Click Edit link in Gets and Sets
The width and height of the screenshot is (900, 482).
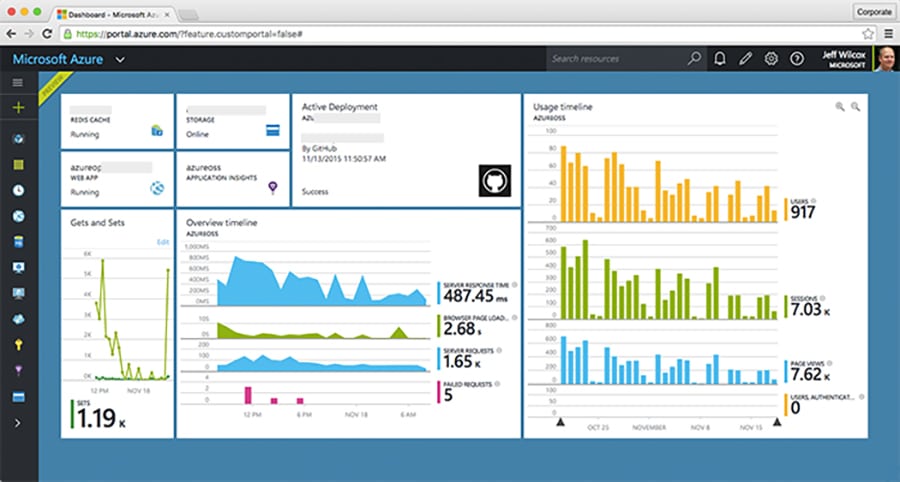163,242
